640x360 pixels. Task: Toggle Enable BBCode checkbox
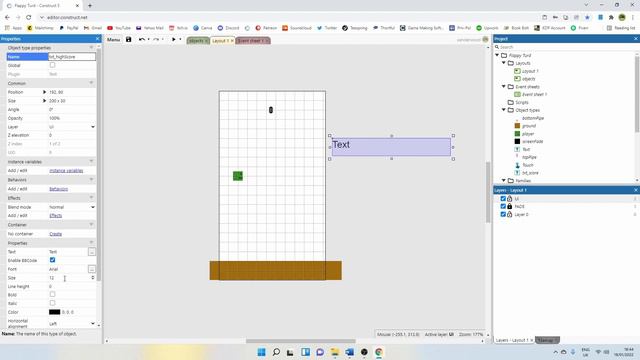(52, 260)
